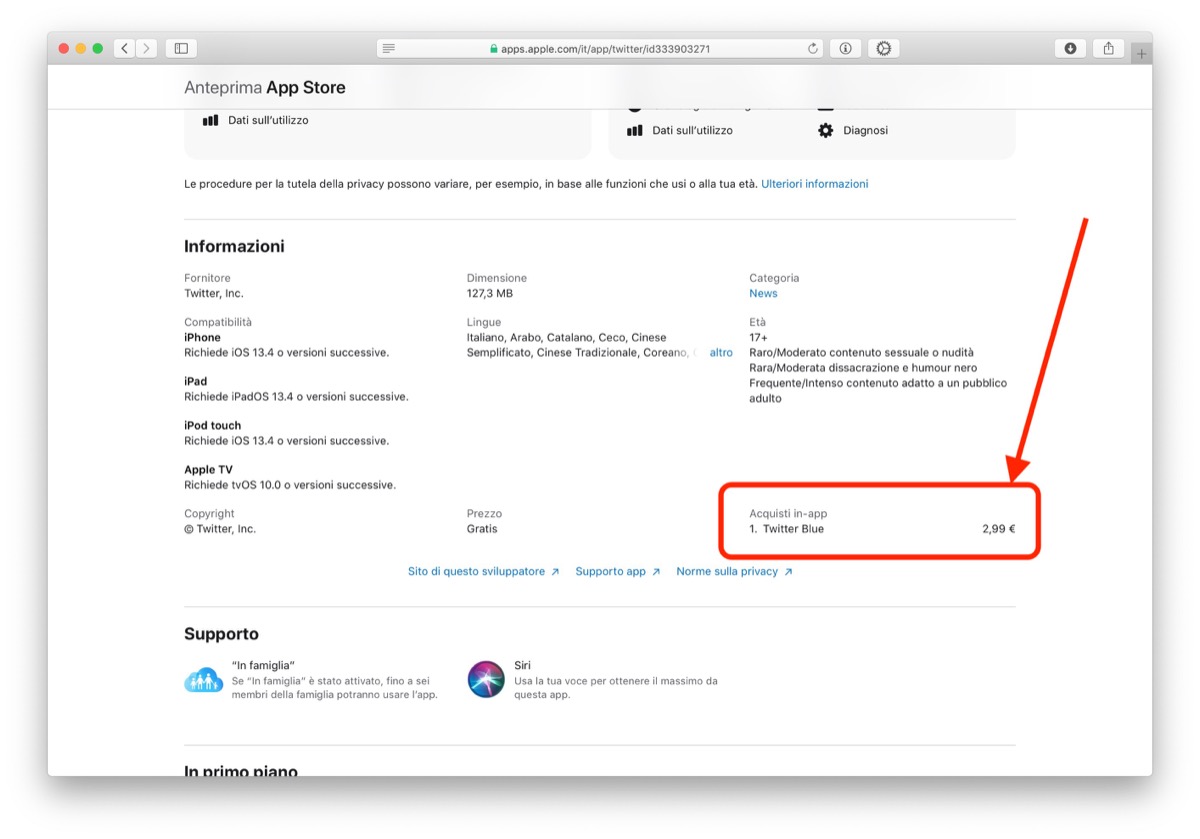The height and width of the screenshot is (839, 1200).
Task: Click Richiede iPadOS 13.4 requirement text
Action: click(296, 397)
